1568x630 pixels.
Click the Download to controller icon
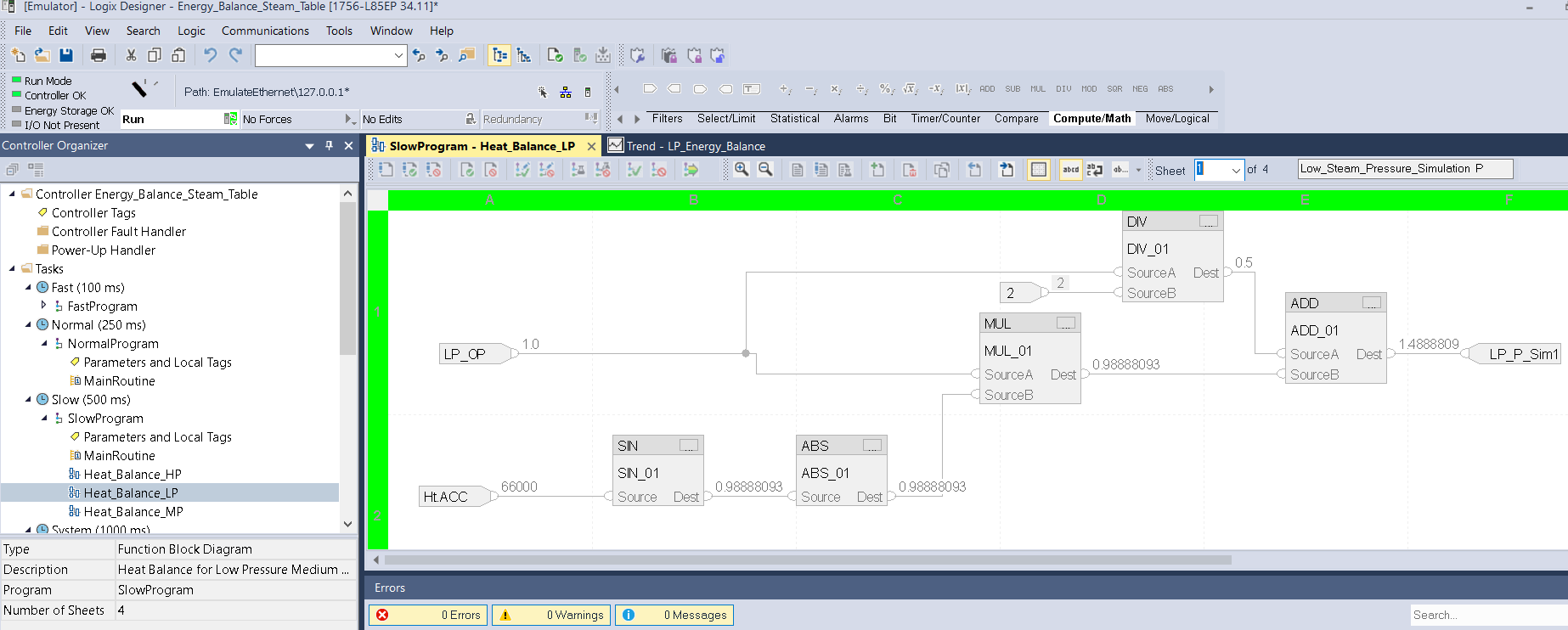602,55
